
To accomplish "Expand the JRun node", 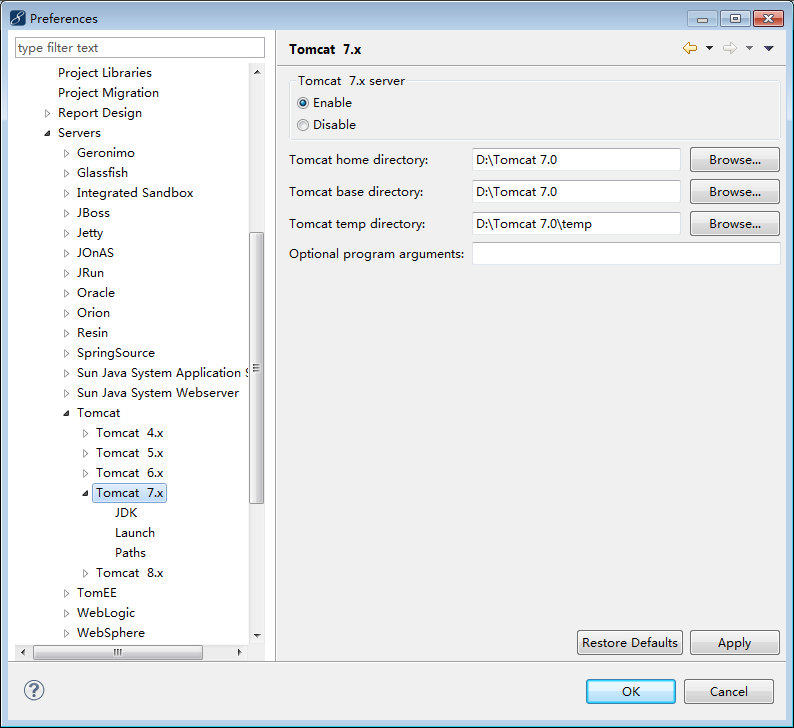I will [x=66, y=273].
